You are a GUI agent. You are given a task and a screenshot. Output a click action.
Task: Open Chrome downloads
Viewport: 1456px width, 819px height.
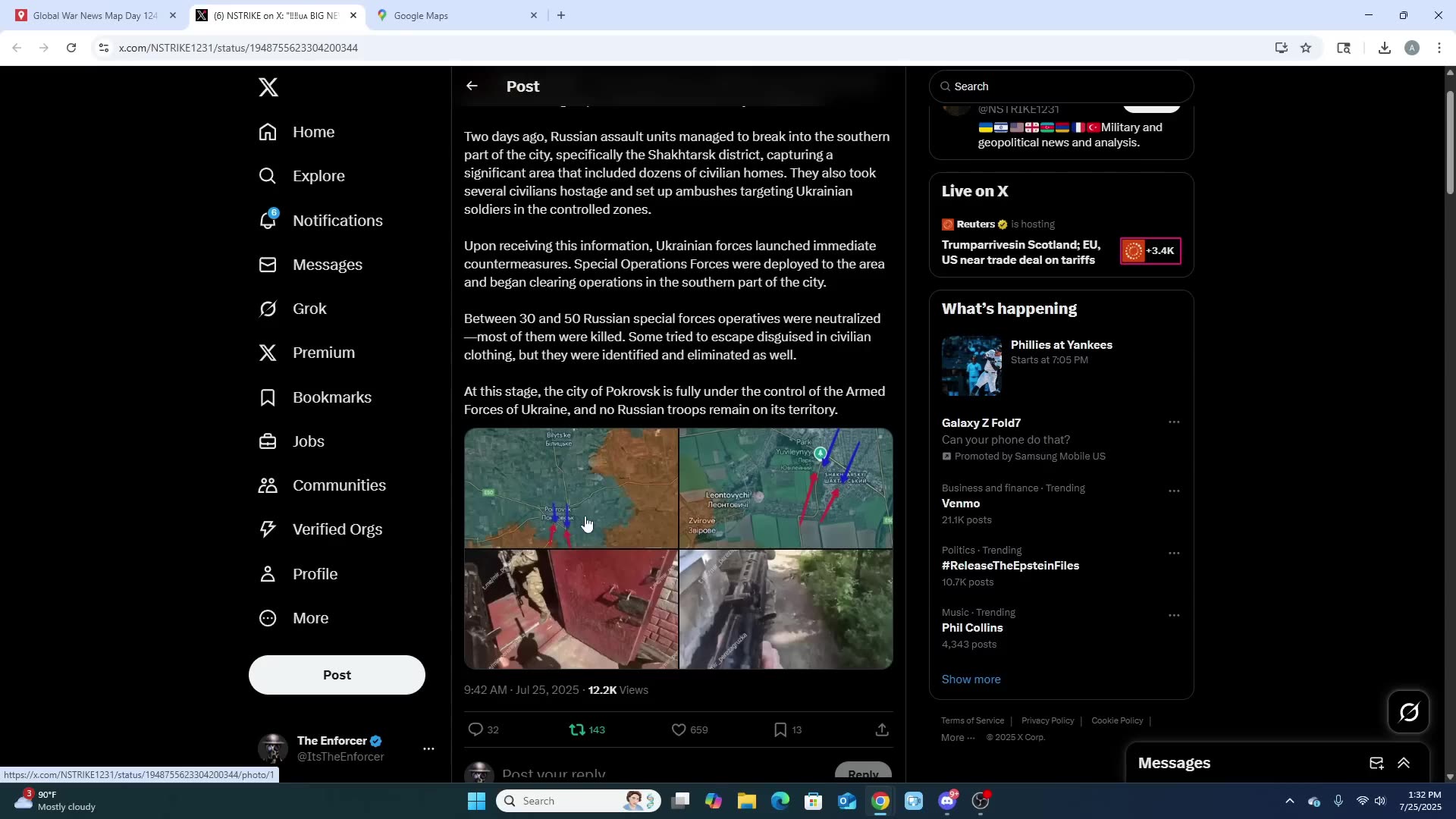[1385, 48]
